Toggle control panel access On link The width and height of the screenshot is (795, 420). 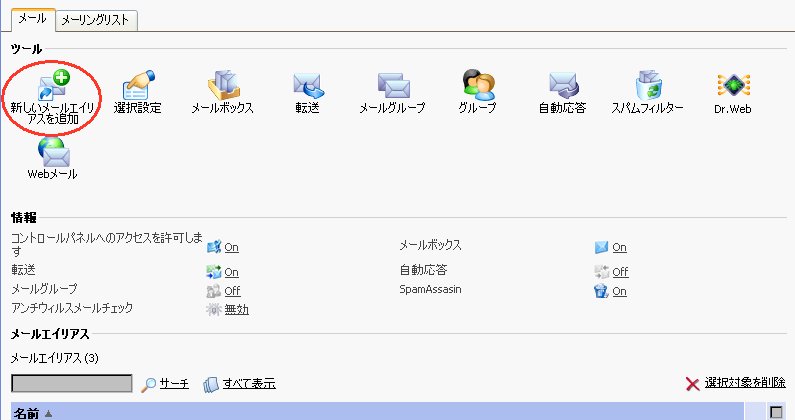click(231, 247)
